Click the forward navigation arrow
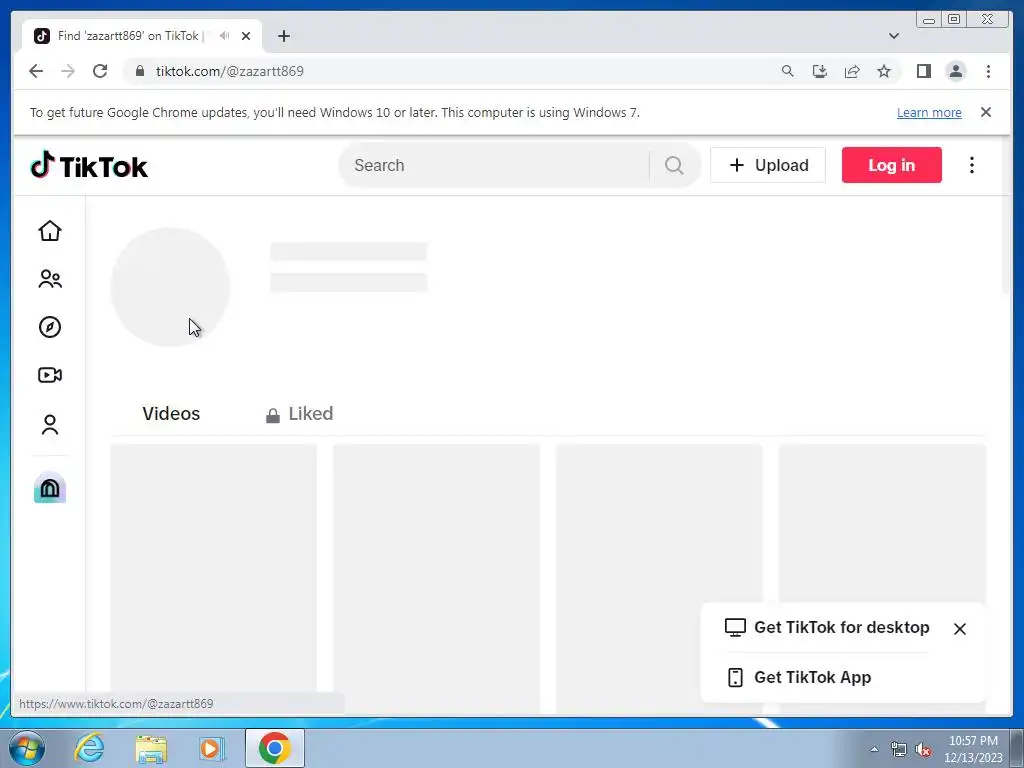Image resolution: width=1024 pixels, height=768 pixels. click(x=68, y=71)
